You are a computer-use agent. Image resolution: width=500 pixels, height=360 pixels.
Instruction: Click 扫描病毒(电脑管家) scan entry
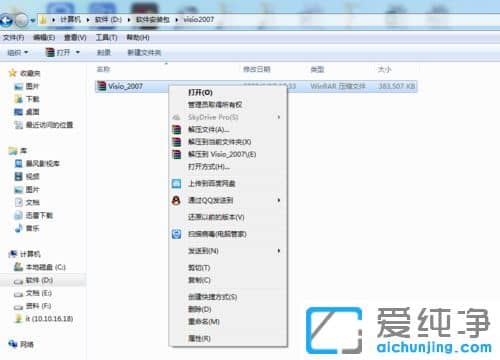[x=228, y=234]
